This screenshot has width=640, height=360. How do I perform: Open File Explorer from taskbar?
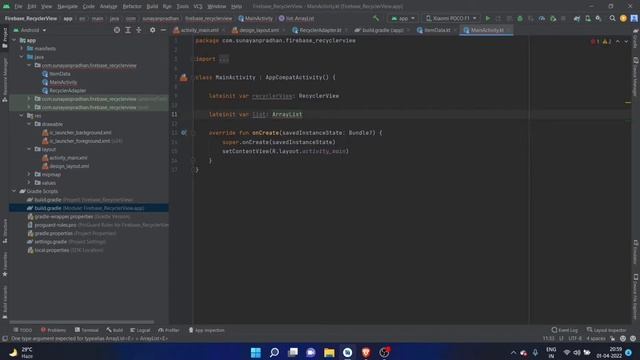tap(329, 352)
